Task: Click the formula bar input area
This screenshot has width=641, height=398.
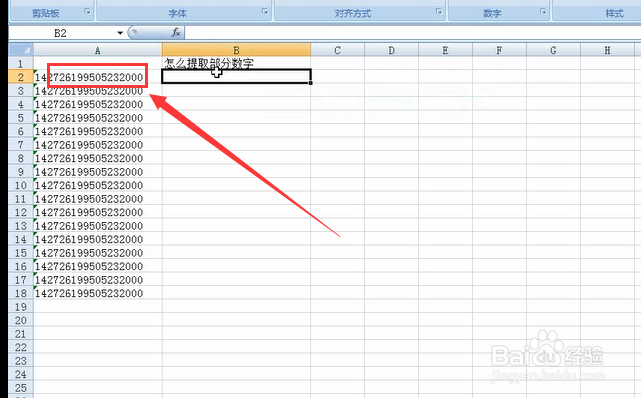Action: click(413, 33)
